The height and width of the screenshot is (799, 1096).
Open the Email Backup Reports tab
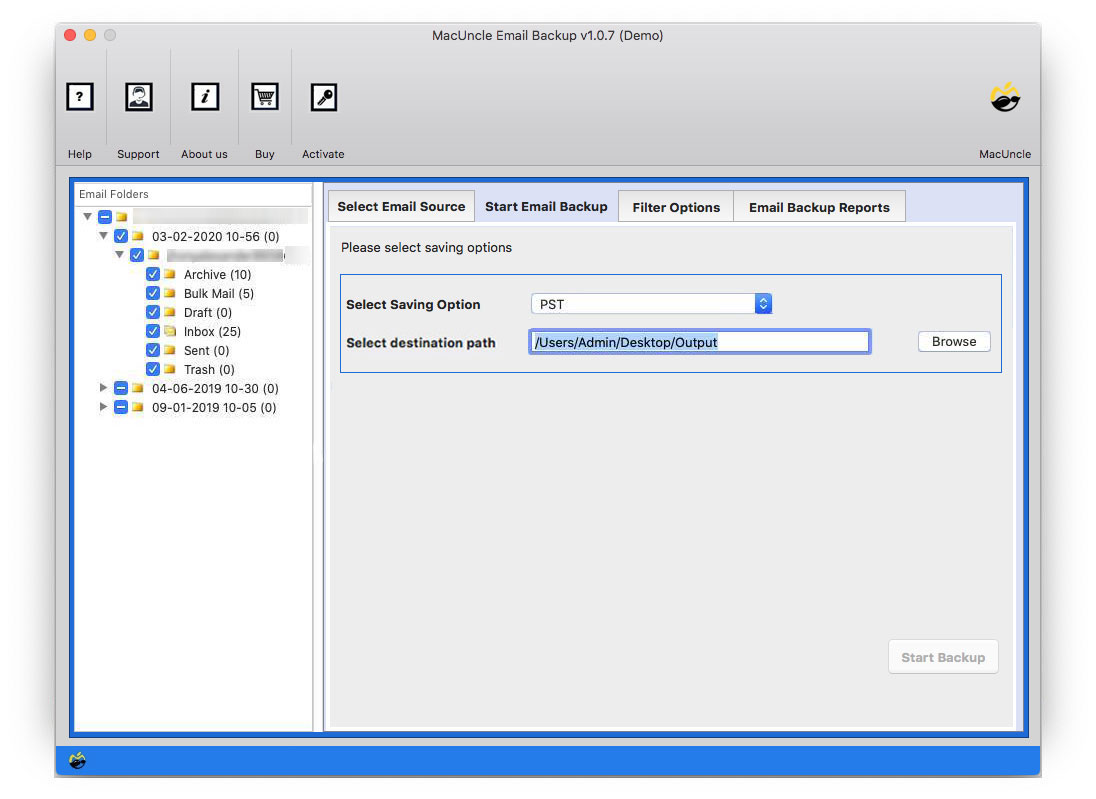pyautogui.click(x=819, y=207)
